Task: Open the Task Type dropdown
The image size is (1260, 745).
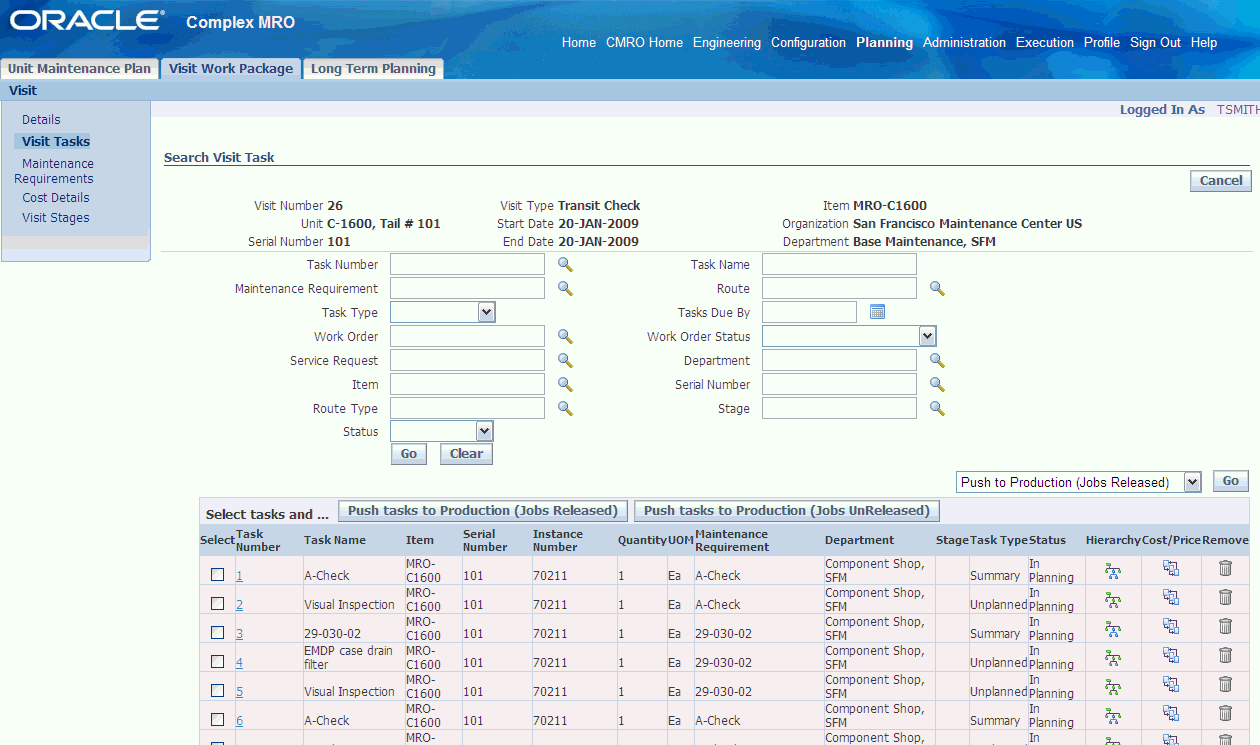Action: (x=443, y=312)
